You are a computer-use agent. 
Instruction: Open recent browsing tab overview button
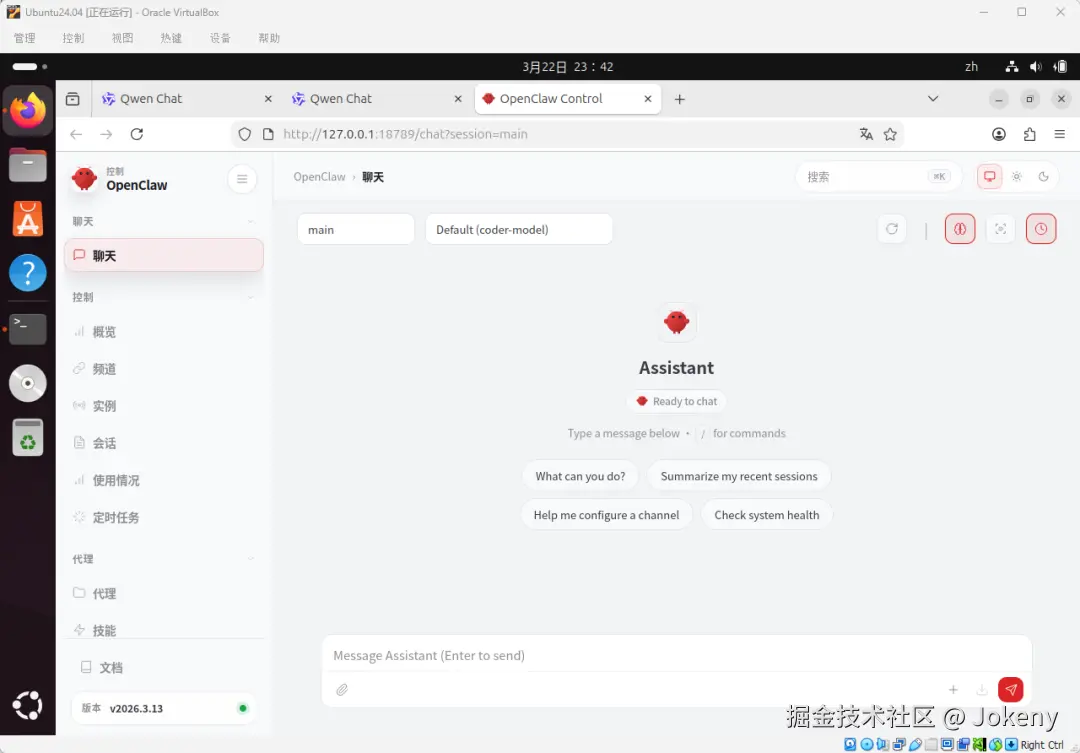[72, 99]
